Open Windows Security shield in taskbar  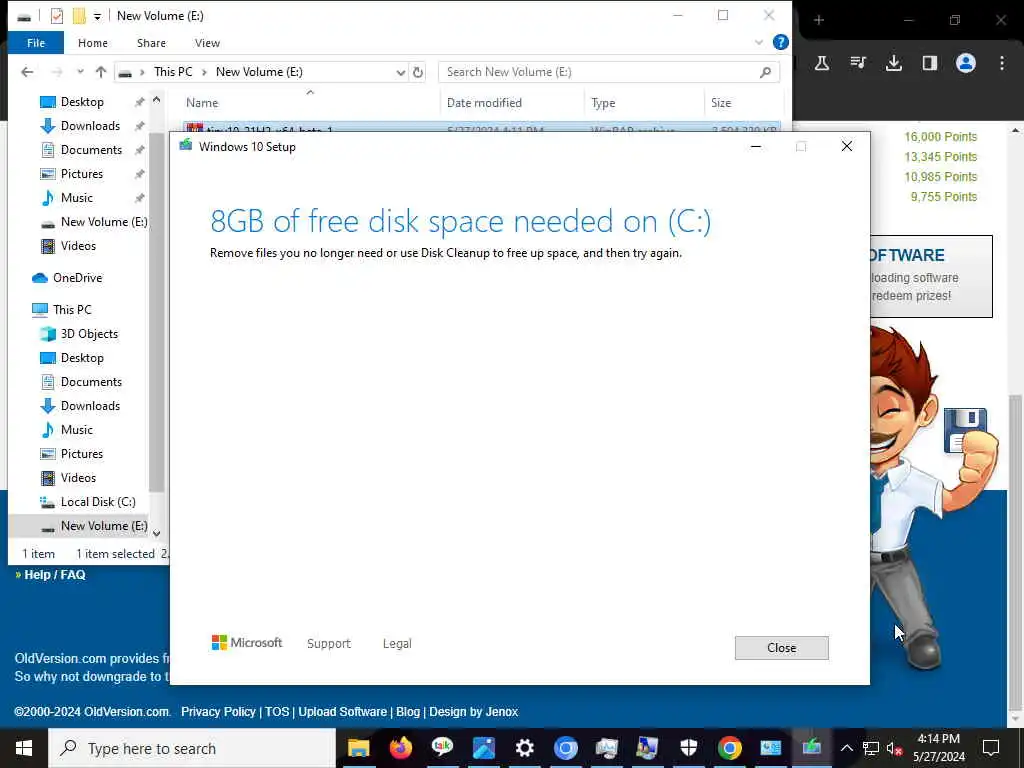click(688, 748)
